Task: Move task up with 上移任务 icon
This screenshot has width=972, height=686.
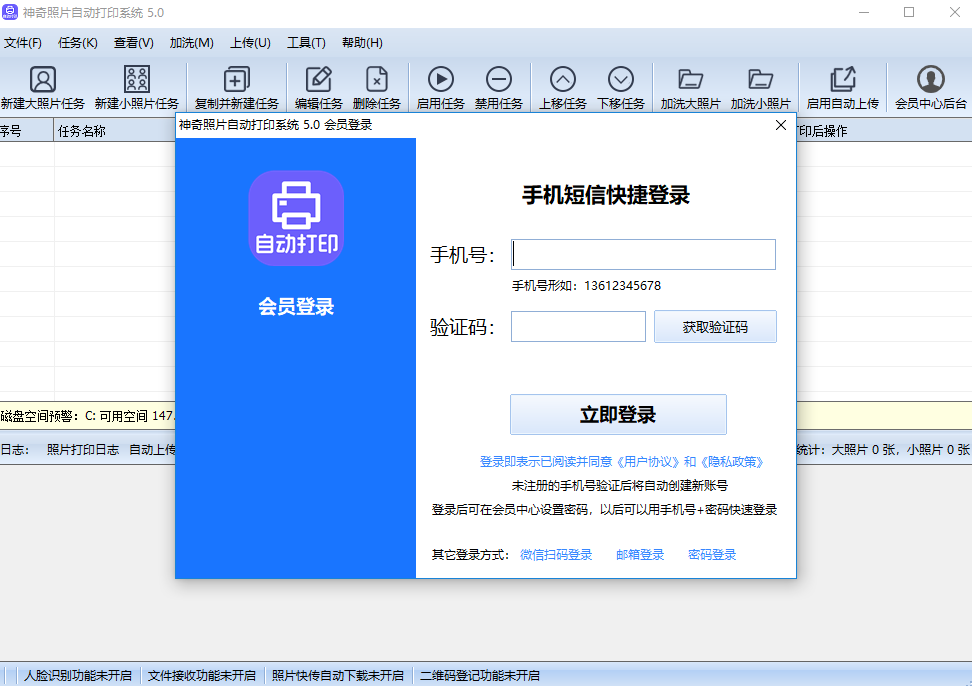Action: point(563,80)
